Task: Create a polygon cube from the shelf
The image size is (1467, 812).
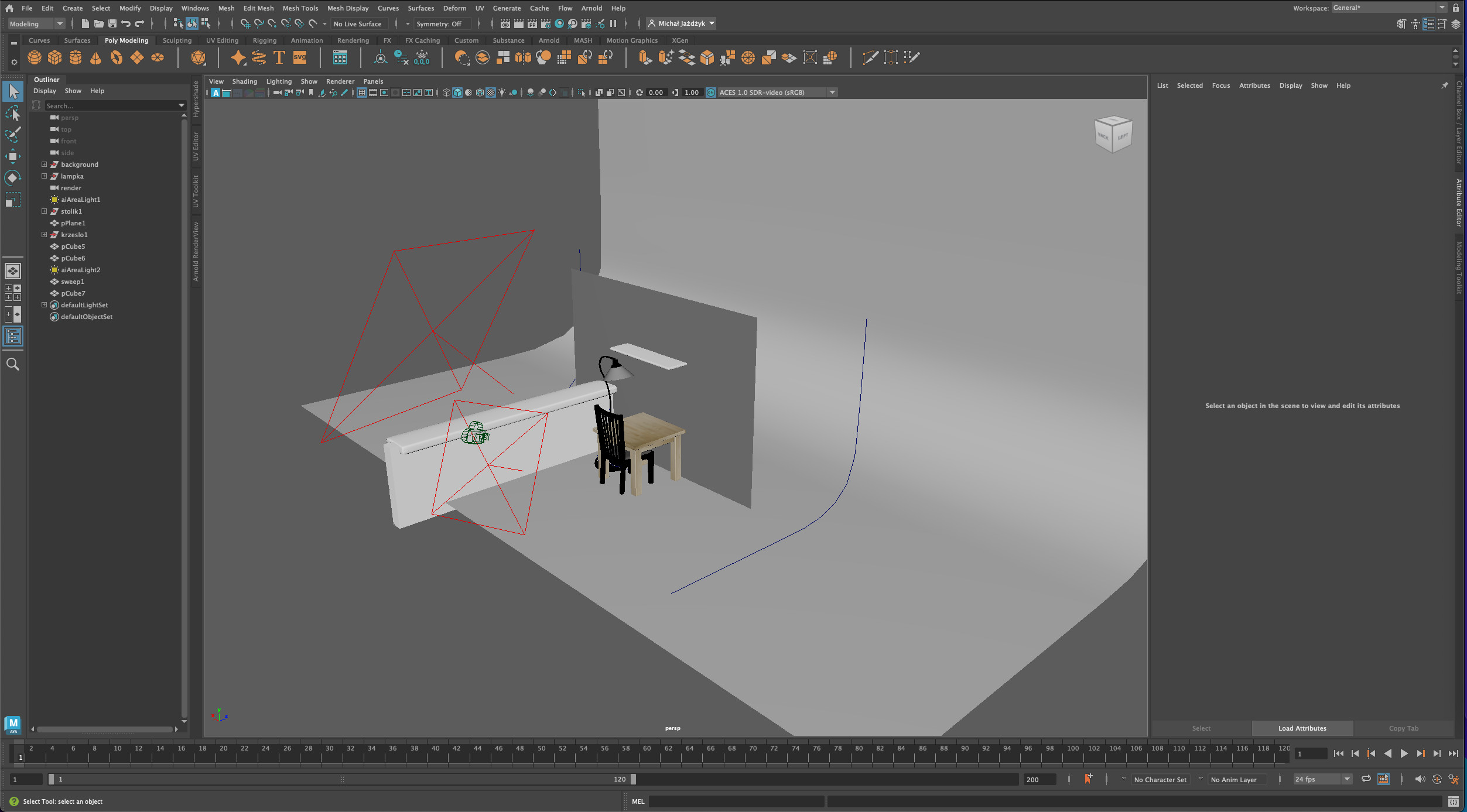Action: pyautogui.click(x=55, y=57)
